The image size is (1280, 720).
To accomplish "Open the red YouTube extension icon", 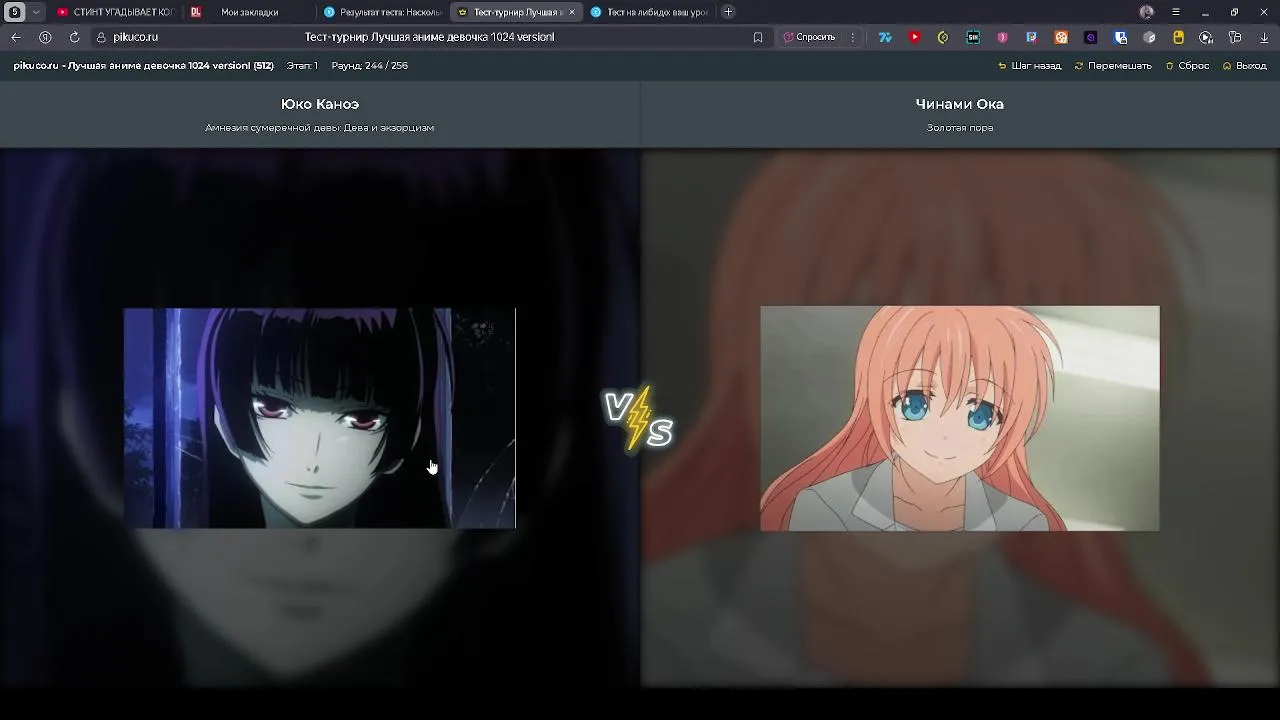I will (x=914, y=37).
